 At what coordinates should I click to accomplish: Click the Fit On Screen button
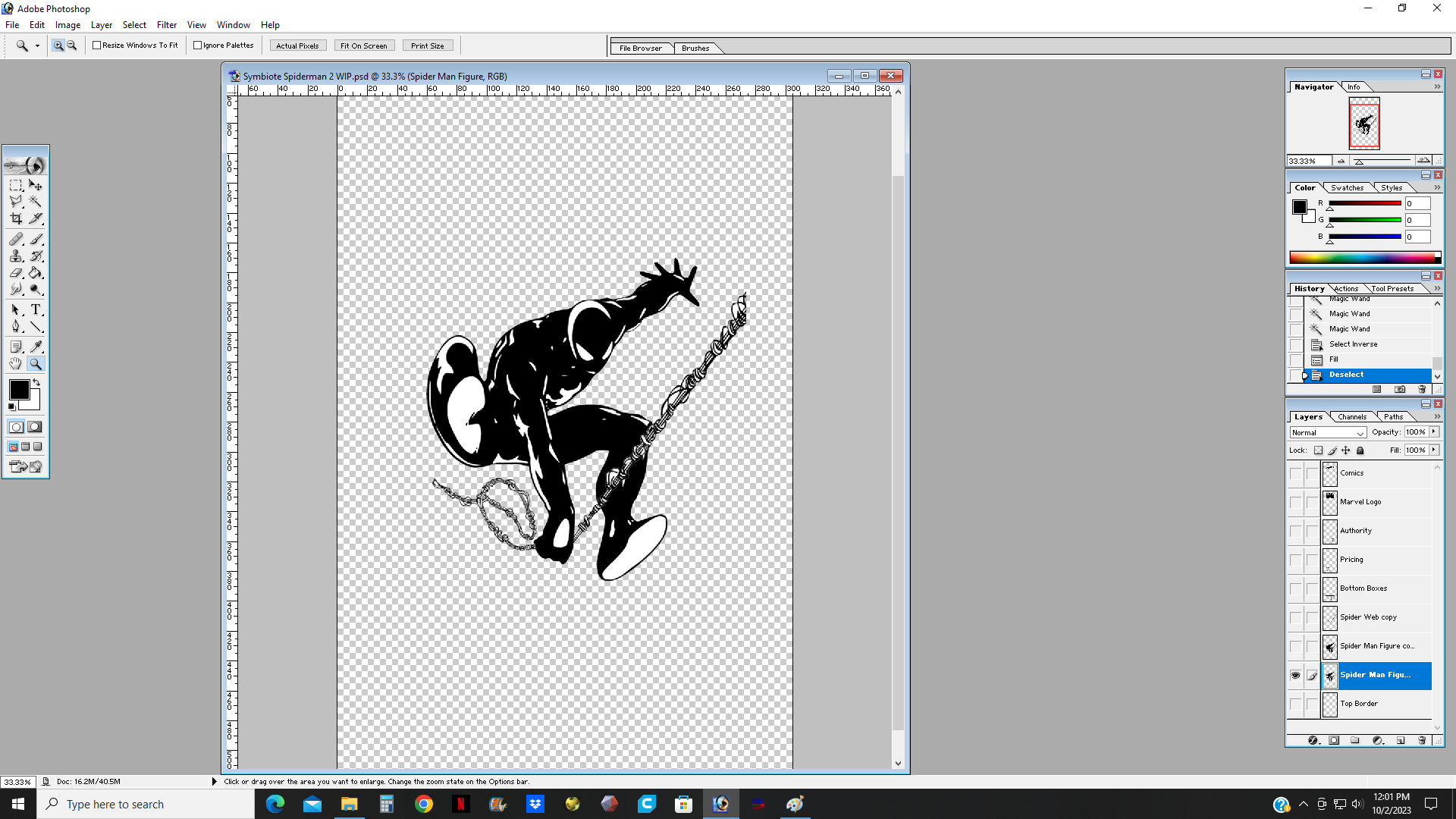[x=363, y=45]
